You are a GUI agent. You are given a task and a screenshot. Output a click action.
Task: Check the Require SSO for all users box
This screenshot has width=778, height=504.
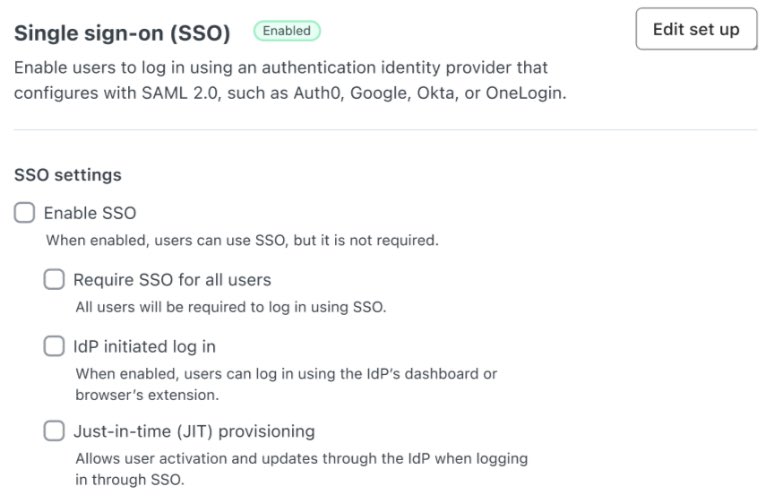pos(54,280)
